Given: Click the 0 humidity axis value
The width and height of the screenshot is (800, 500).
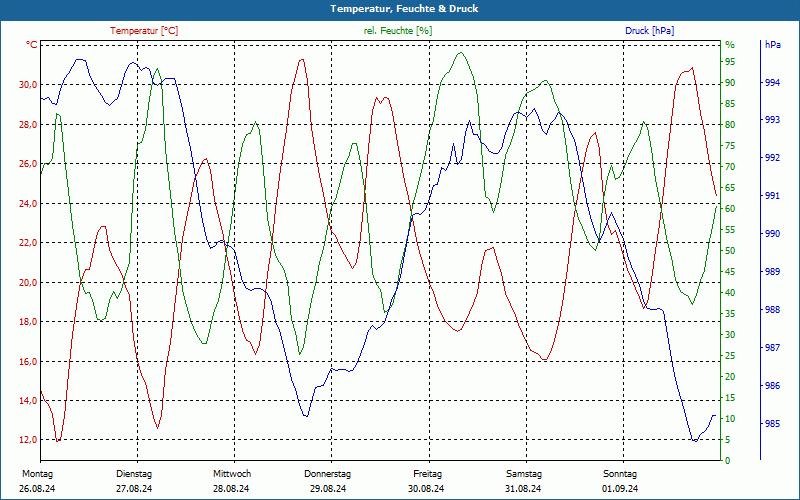Looking at the screenshot, I should click(728, 461).
